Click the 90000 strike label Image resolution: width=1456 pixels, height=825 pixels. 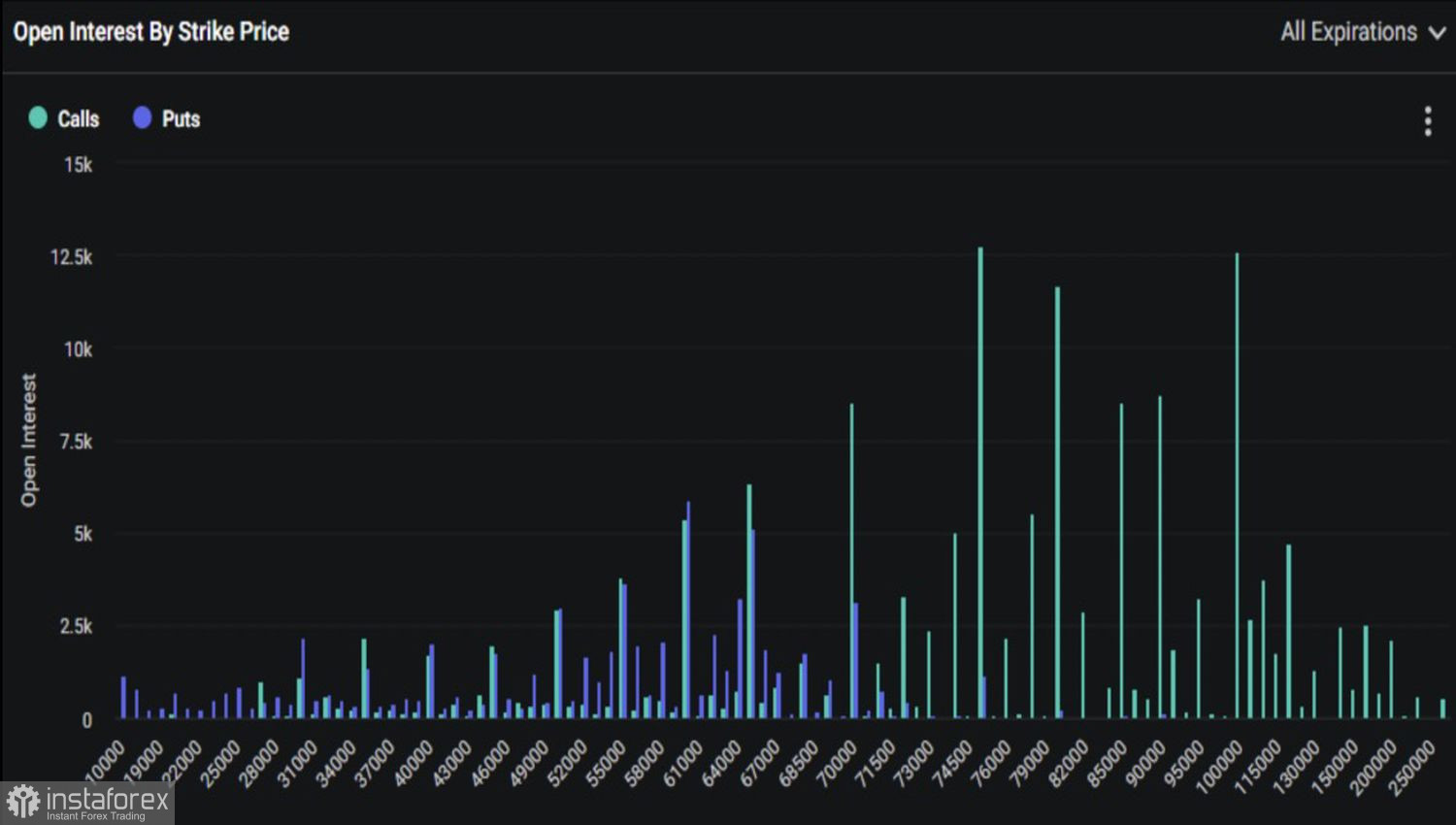click(x=1145, y=762)
